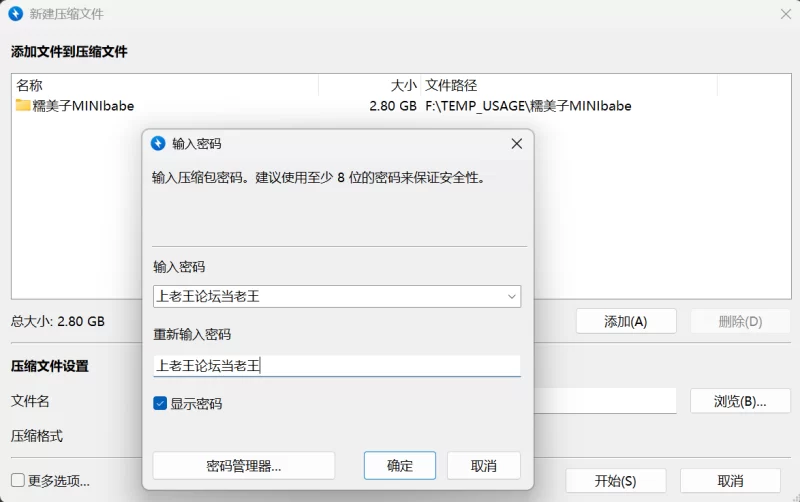800x502 pixels.
Task: Open the 密码管理器 button
Action: pos(243,466)
